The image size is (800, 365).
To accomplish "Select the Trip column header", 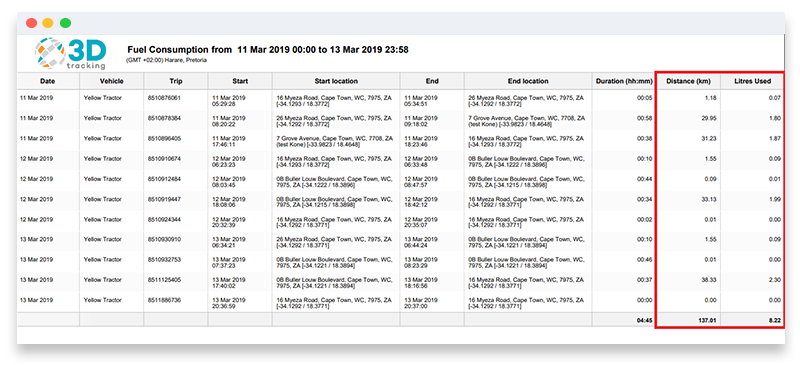I will point(176,81).
